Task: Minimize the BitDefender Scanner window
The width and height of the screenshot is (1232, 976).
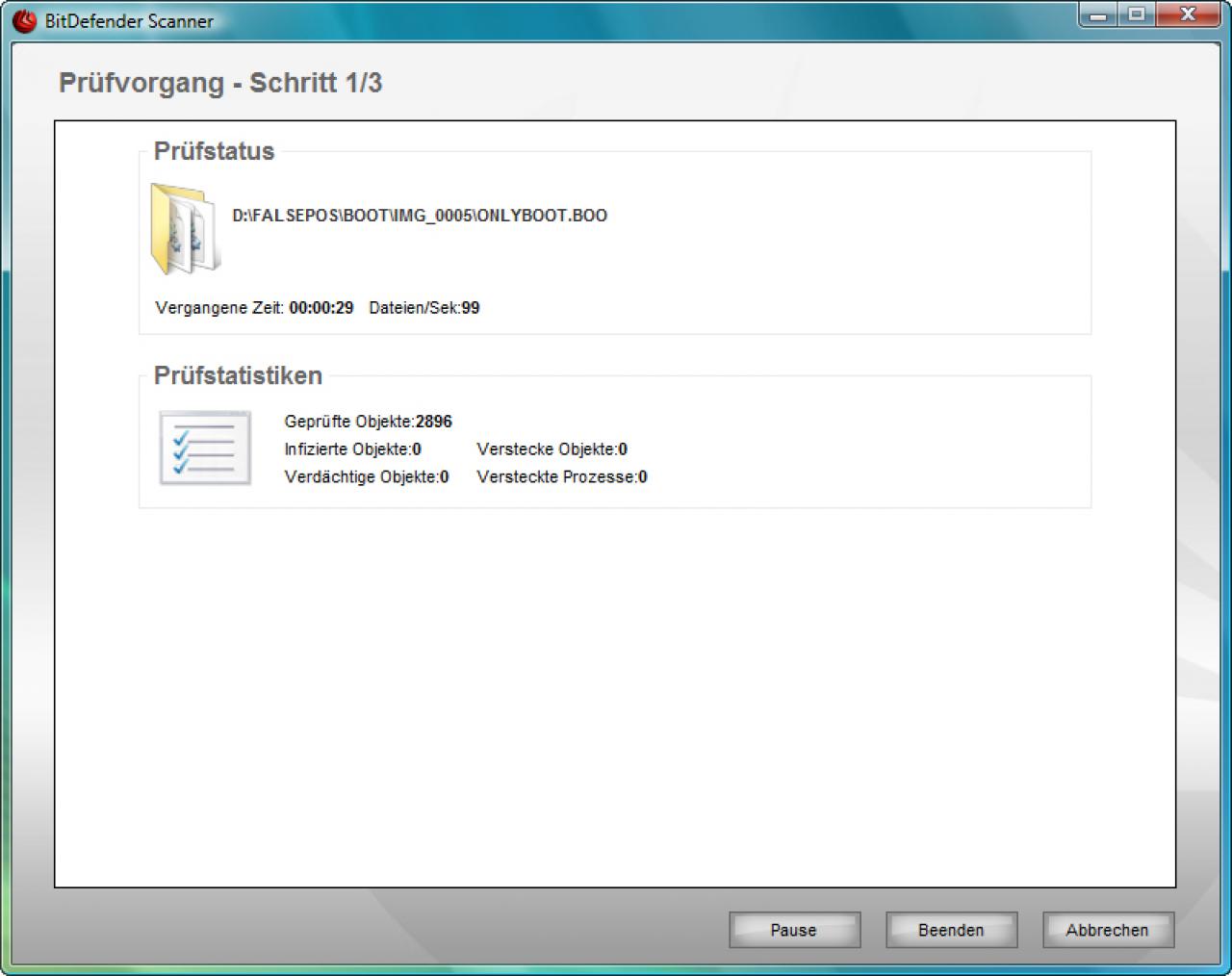Action: click(x=1097, y=14)
